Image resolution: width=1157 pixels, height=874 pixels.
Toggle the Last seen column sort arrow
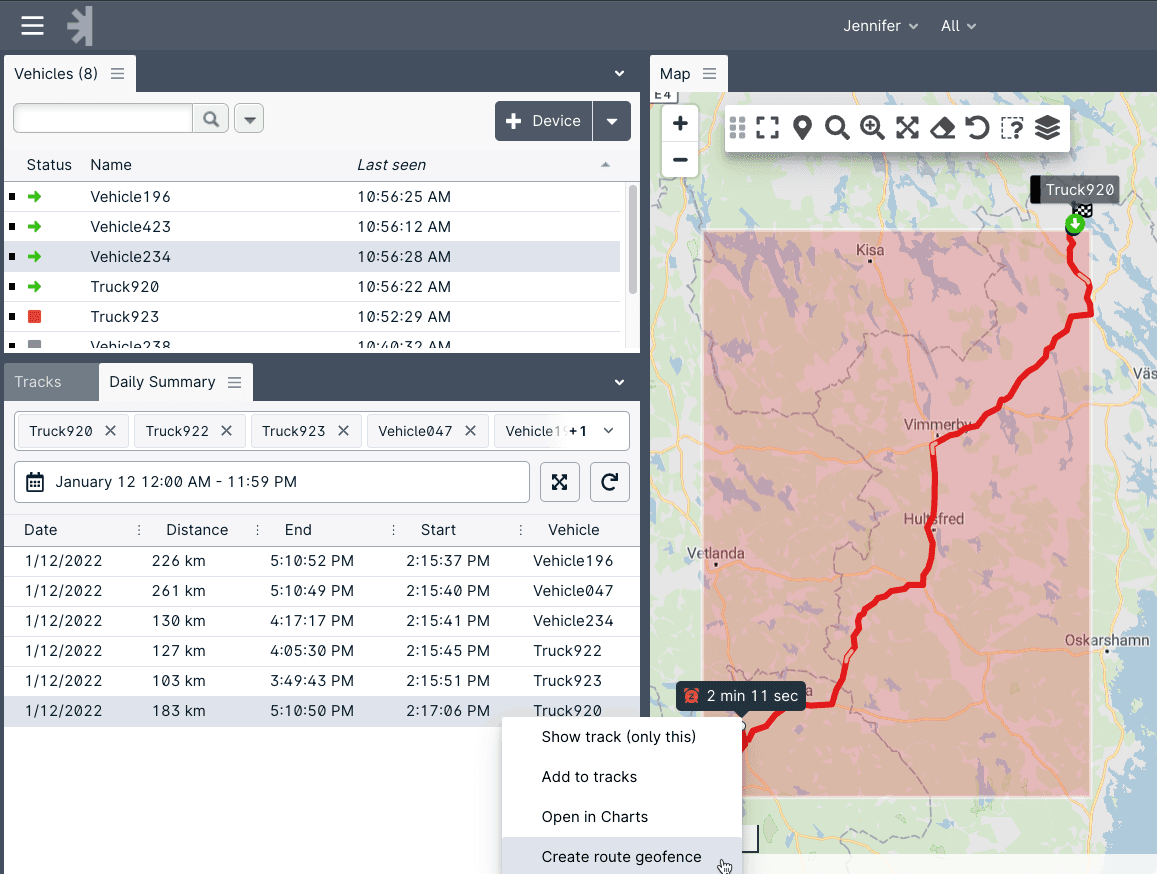pyautogui.click(x=605, y=164)
